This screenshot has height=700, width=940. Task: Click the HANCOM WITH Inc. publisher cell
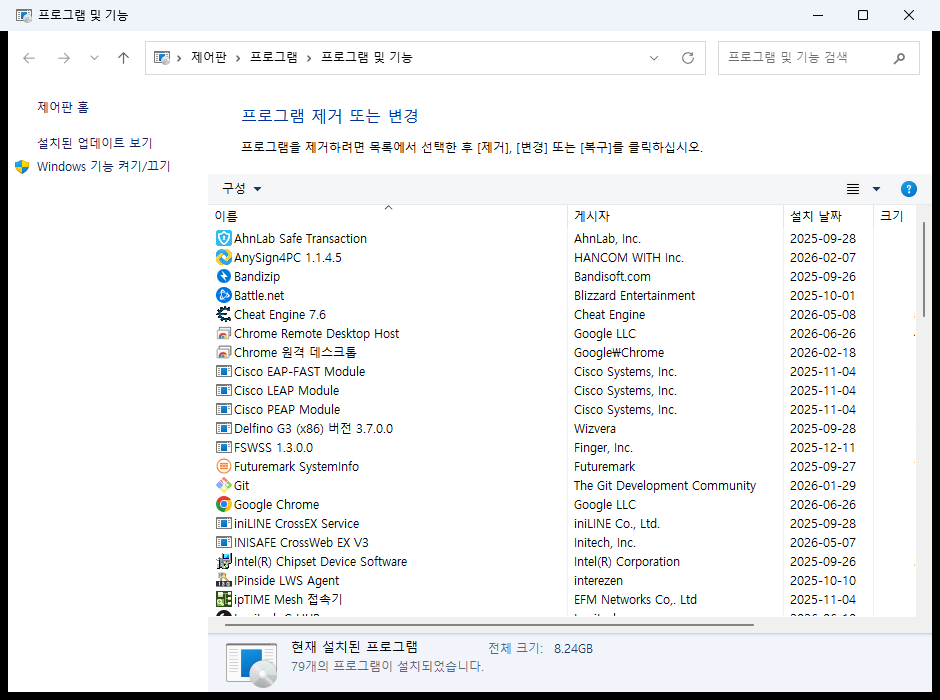[x=629, y=258]
